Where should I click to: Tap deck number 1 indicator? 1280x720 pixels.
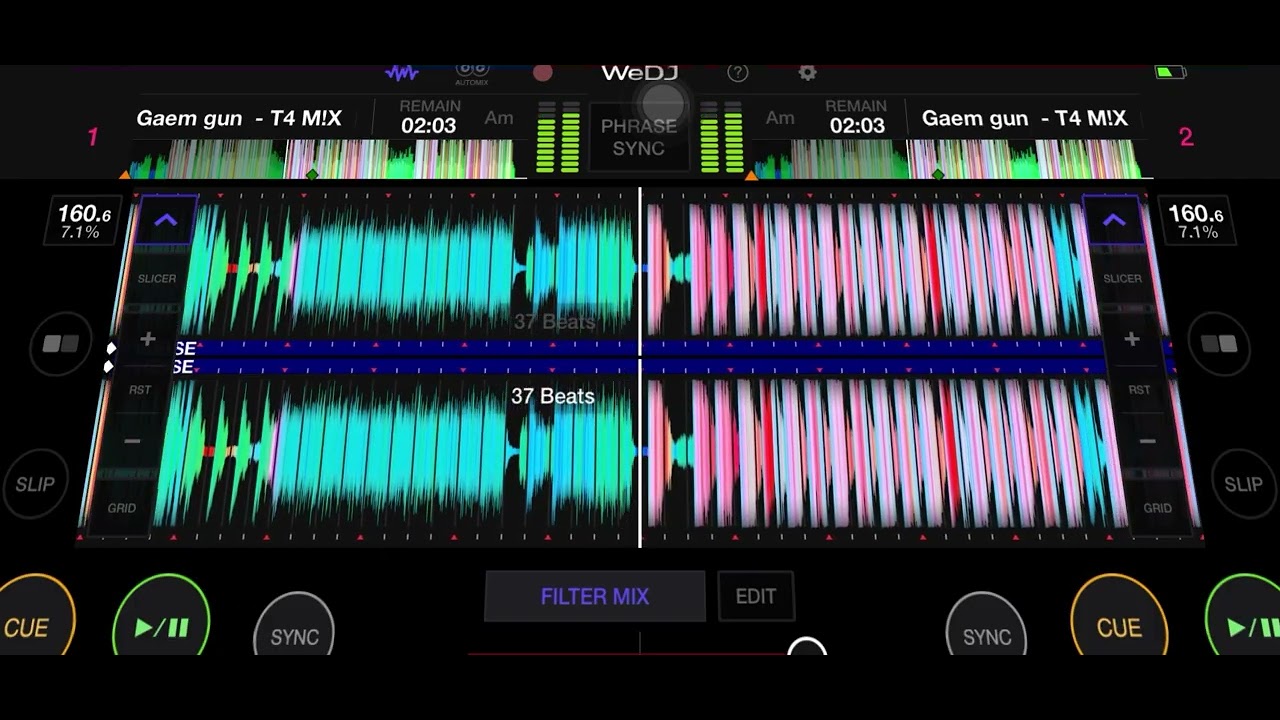(x=93, y=137)
